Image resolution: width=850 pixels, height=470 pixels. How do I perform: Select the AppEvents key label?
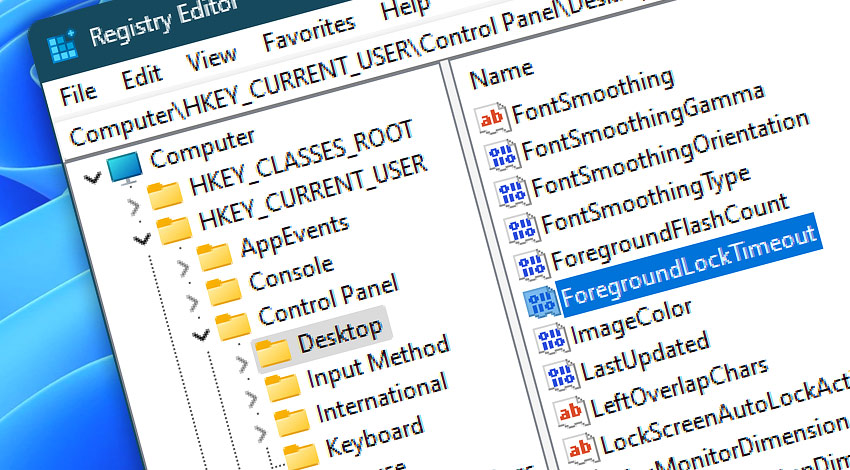(x=295, y=236)
